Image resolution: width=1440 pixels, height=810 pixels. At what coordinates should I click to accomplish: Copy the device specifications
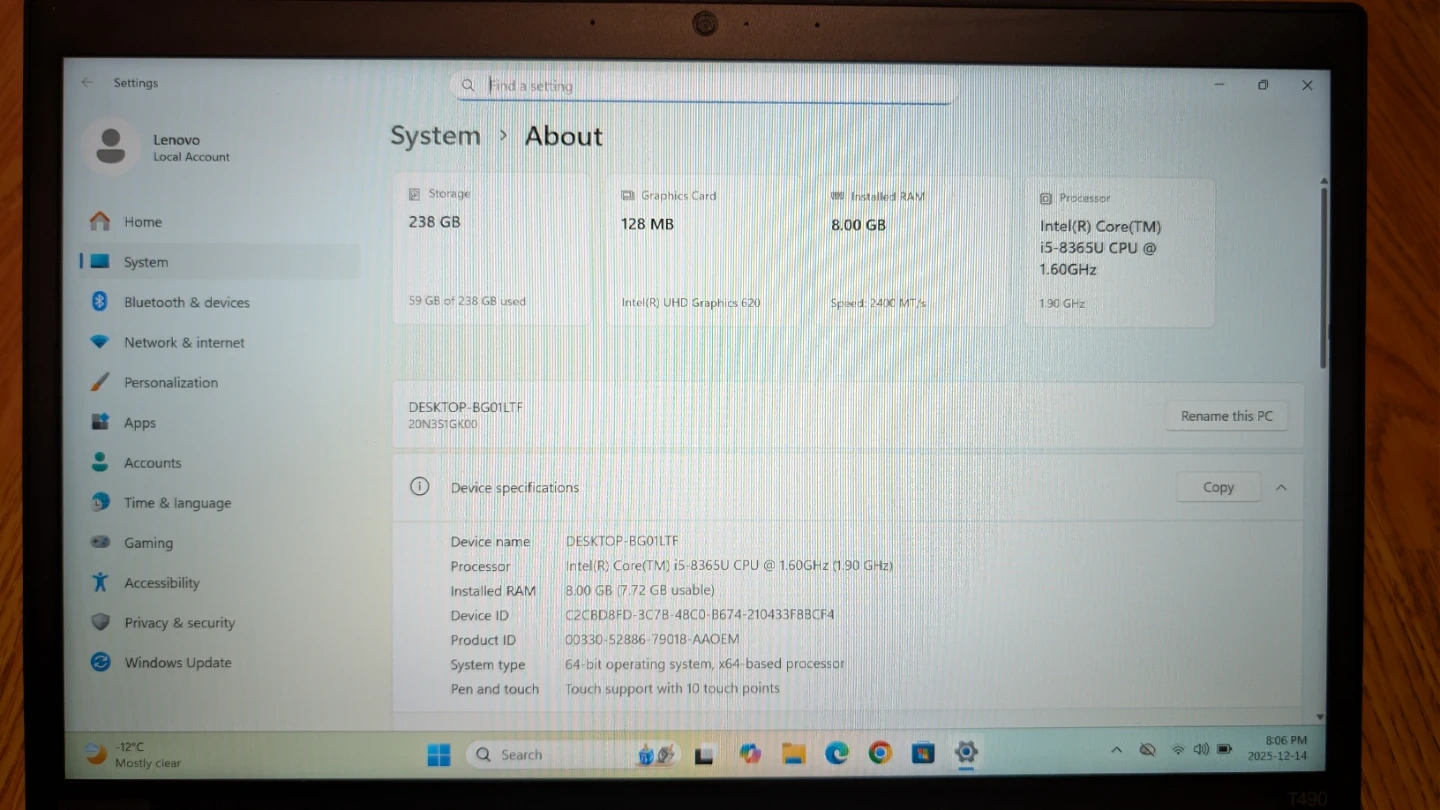pyautogui.click(x=1218, y=488)
